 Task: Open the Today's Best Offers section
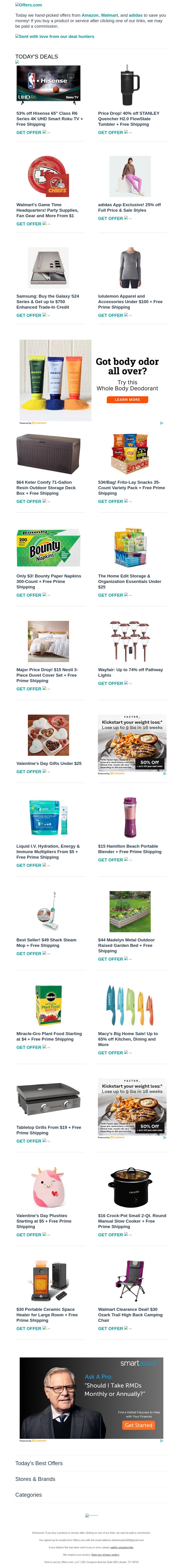point(39,1463)
